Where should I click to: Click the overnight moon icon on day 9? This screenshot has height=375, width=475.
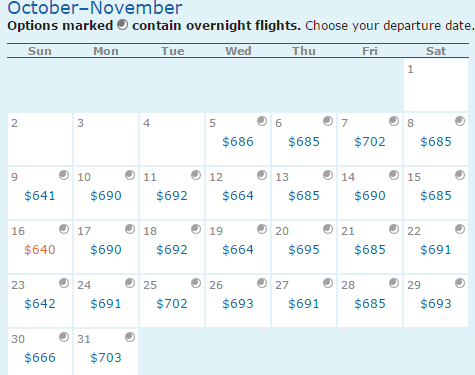click(x=64, y=175)
